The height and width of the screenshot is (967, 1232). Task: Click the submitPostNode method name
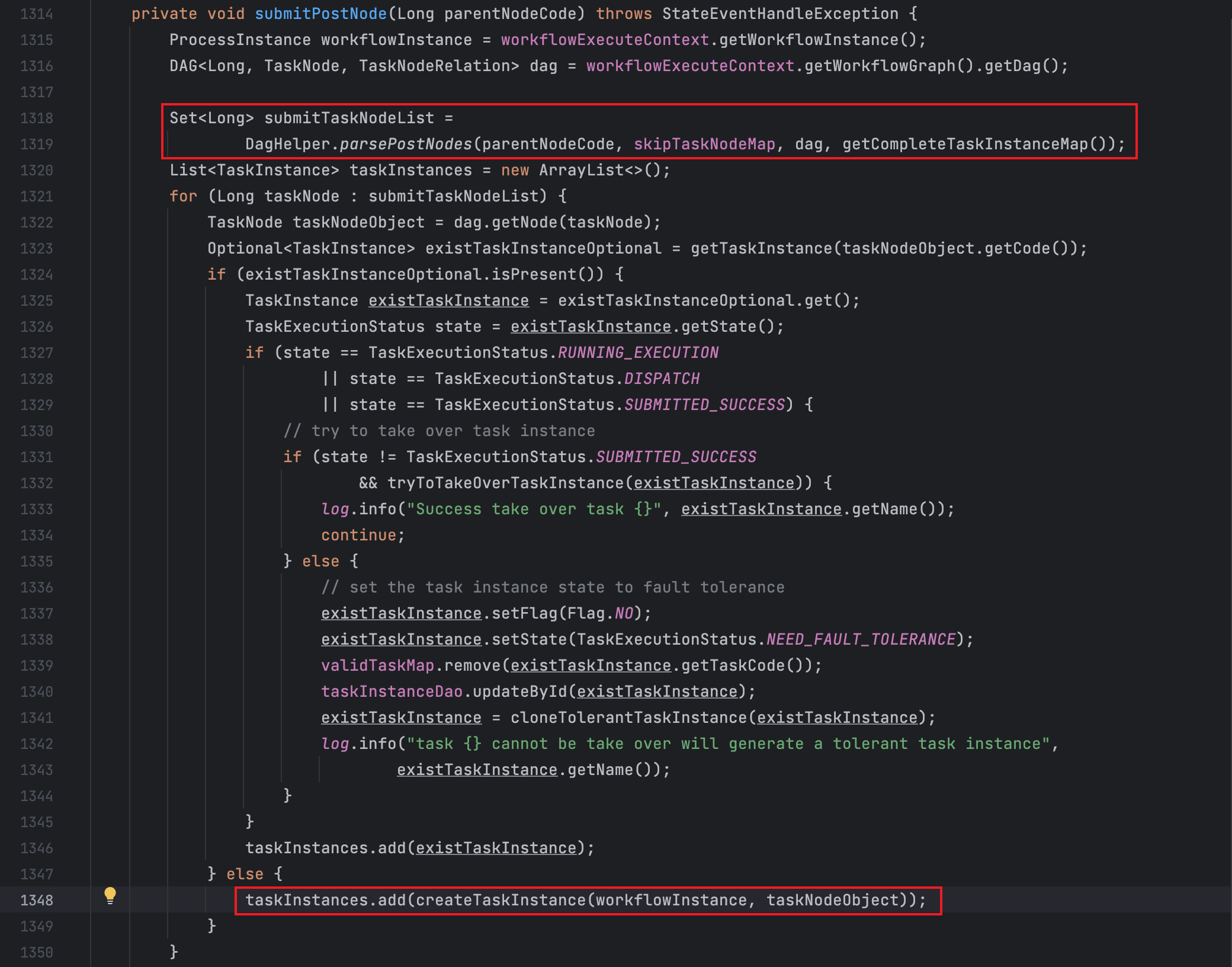320,14
